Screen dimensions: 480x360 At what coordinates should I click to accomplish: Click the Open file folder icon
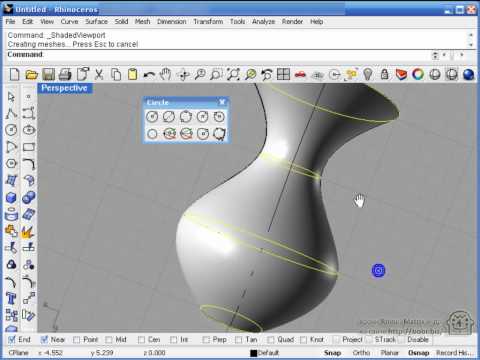pyautogui.click(x=32, y=74)
